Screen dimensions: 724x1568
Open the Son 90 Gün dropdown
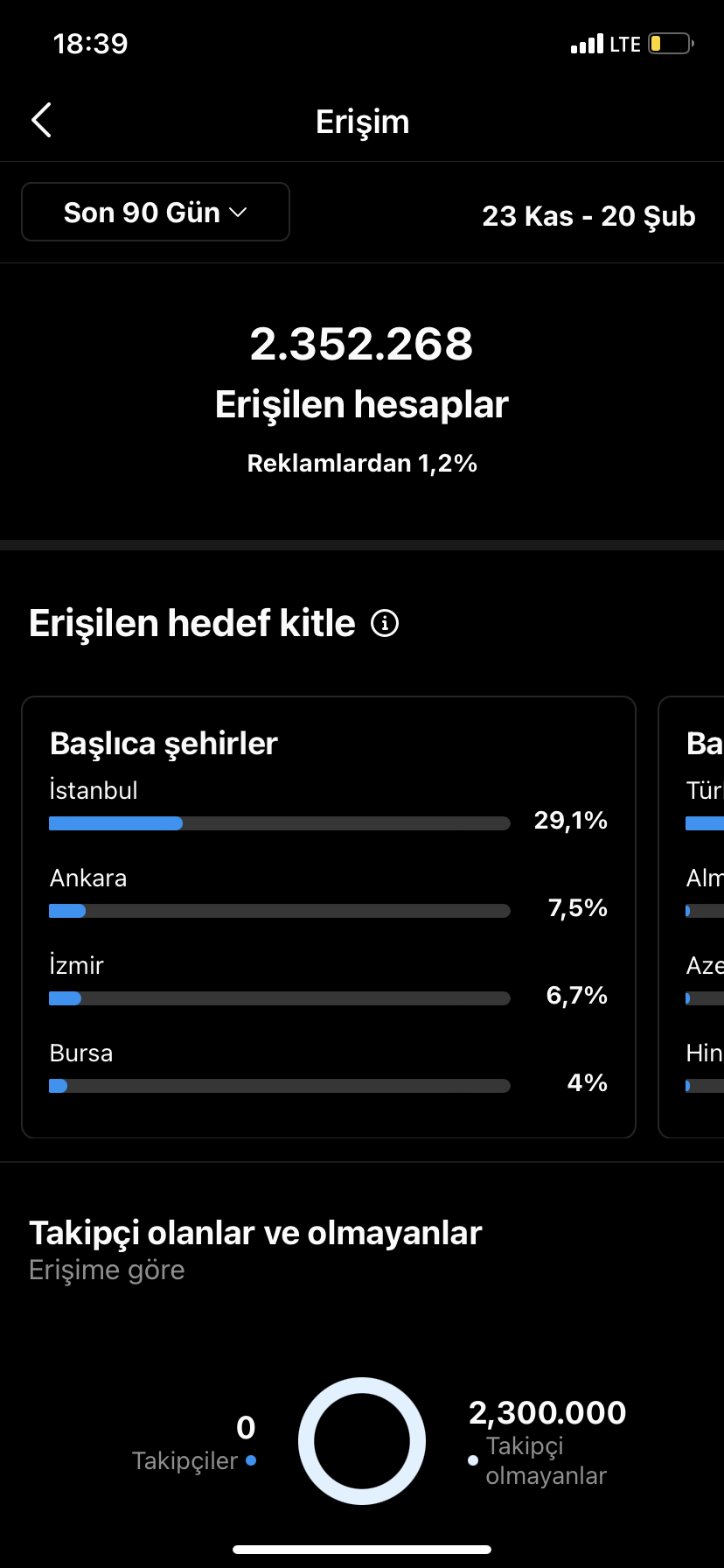(156, 212)
